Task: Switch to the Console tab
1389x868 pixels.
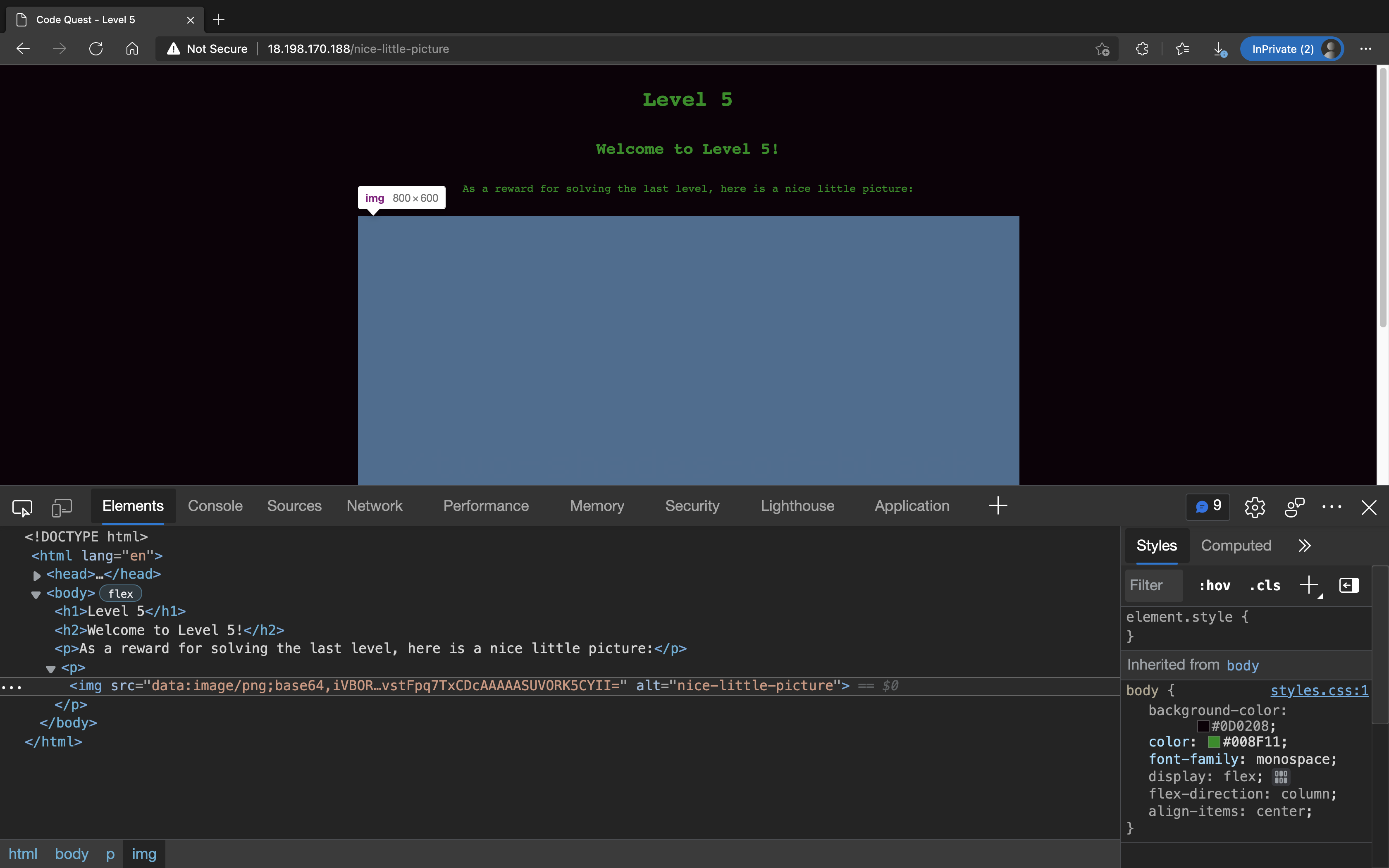Action: point(215,506)
